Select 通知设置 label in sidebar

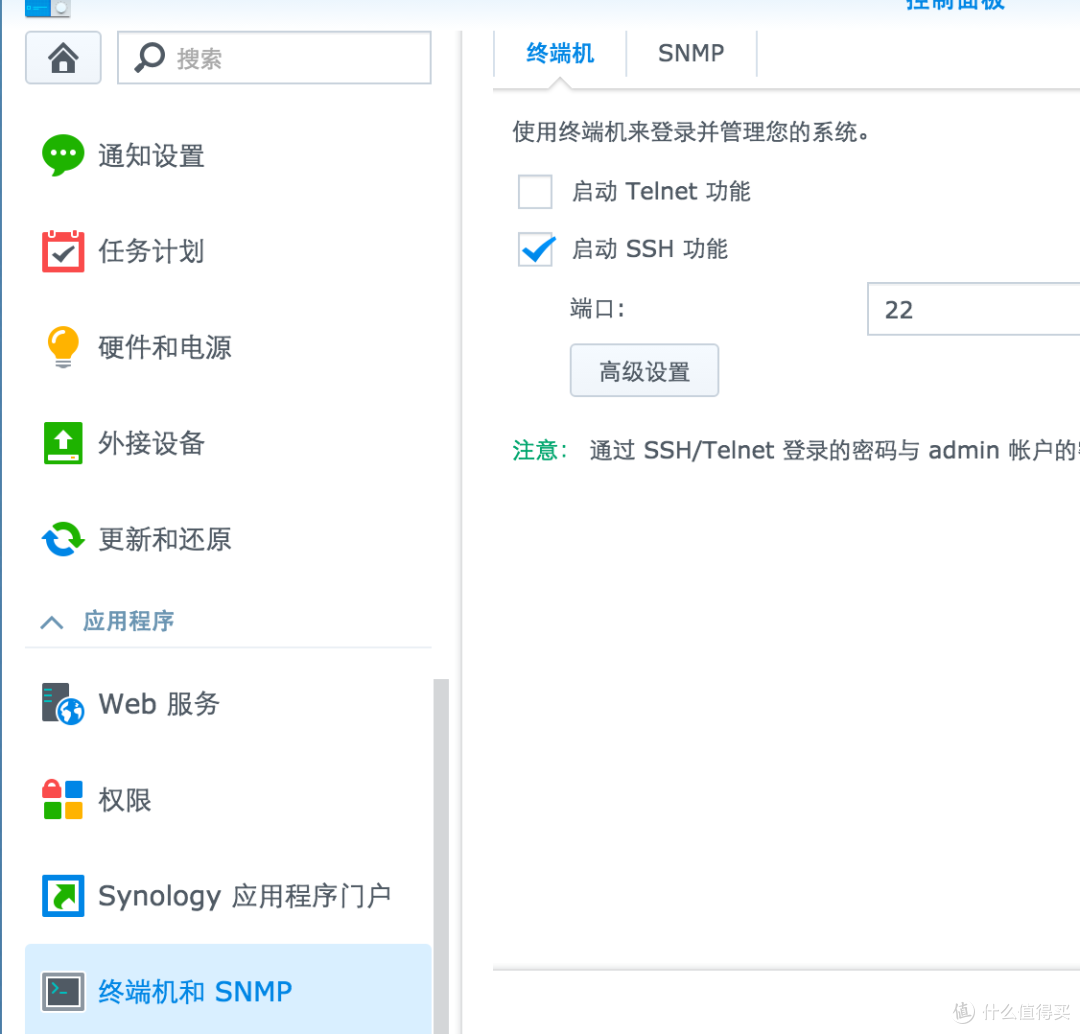[x=151, y=156]
